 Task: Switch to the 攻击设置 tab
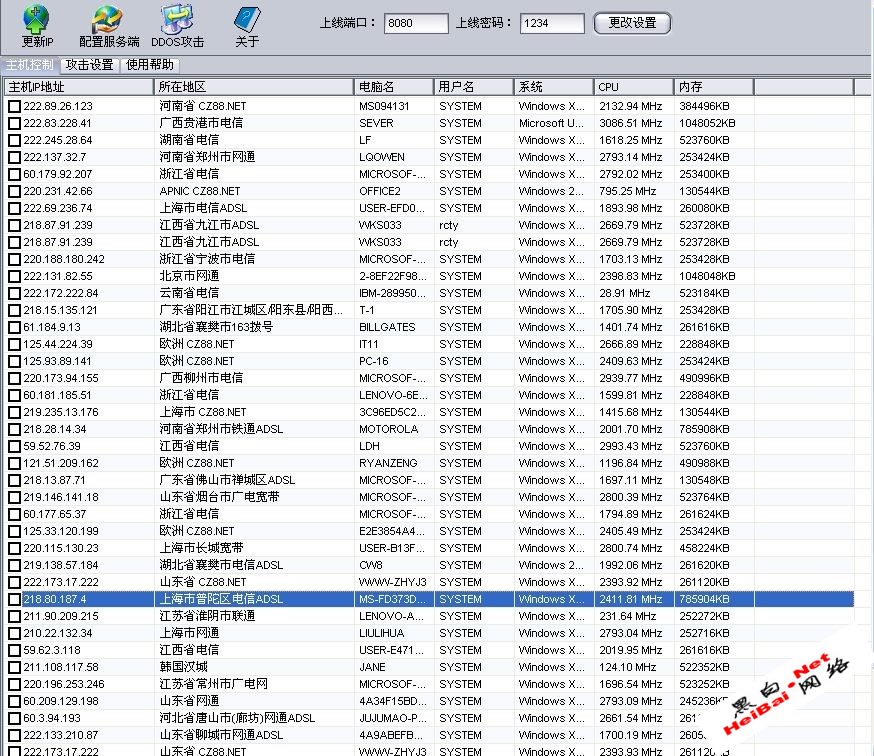(x=90, y=65)
